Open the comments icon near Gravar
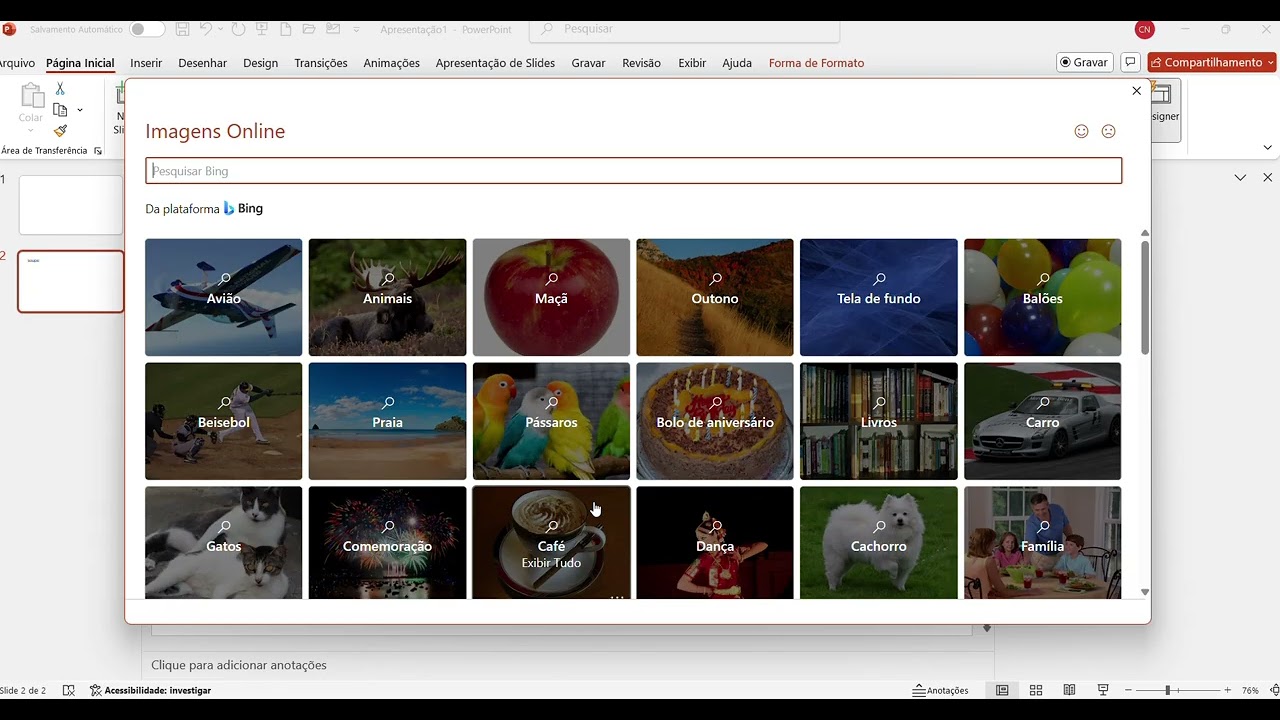1280x720 pixels. pos(1130,62)
